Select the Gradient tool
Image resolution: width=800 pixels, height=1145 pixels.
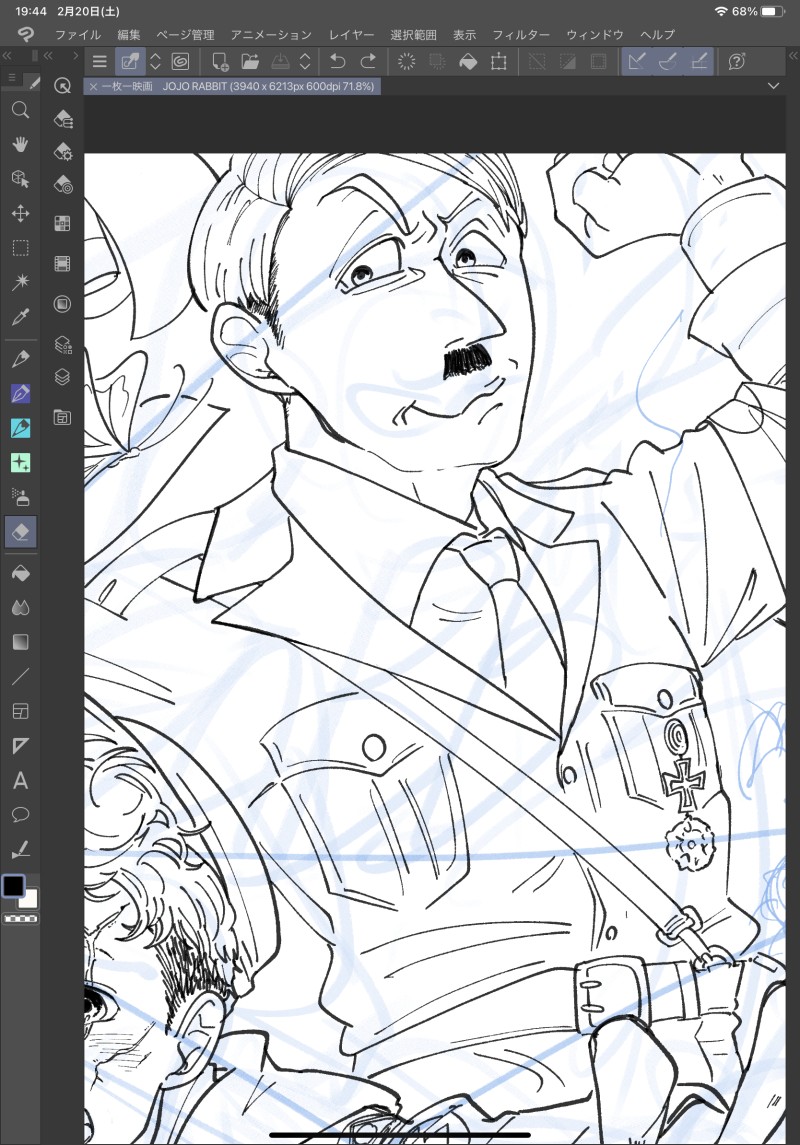click(x=20, y=642)
